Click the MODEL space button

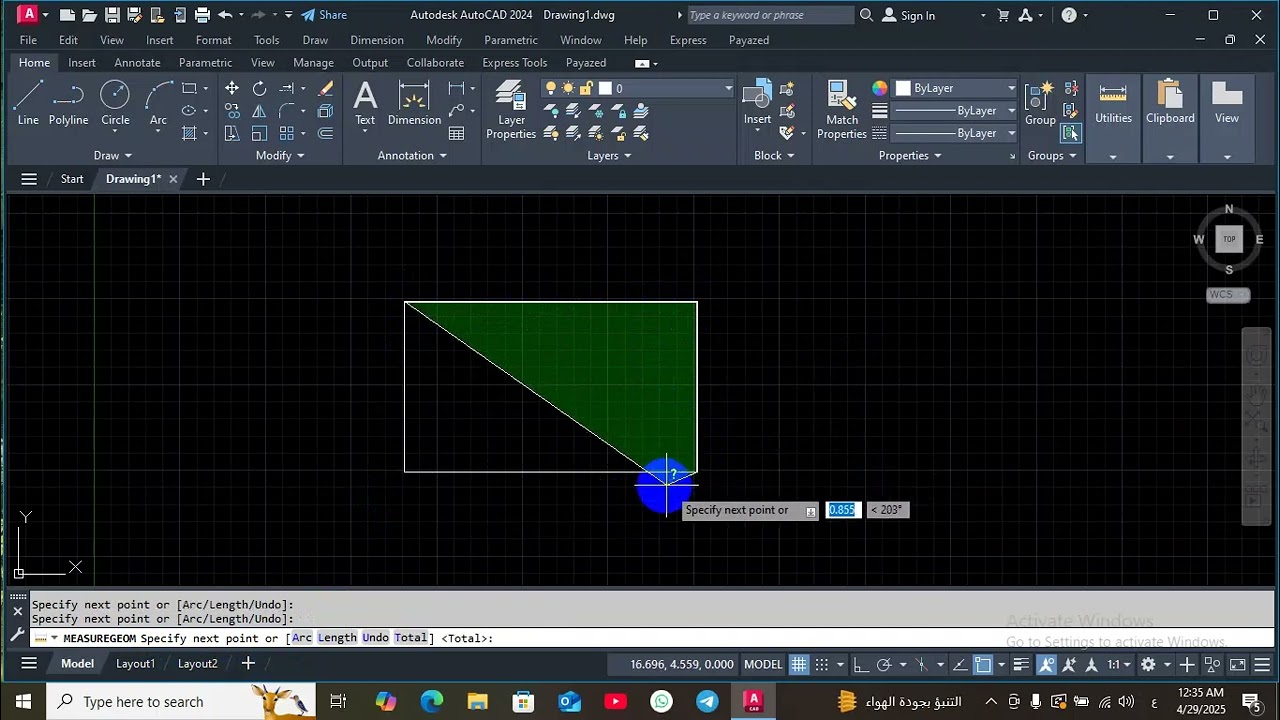763,664
